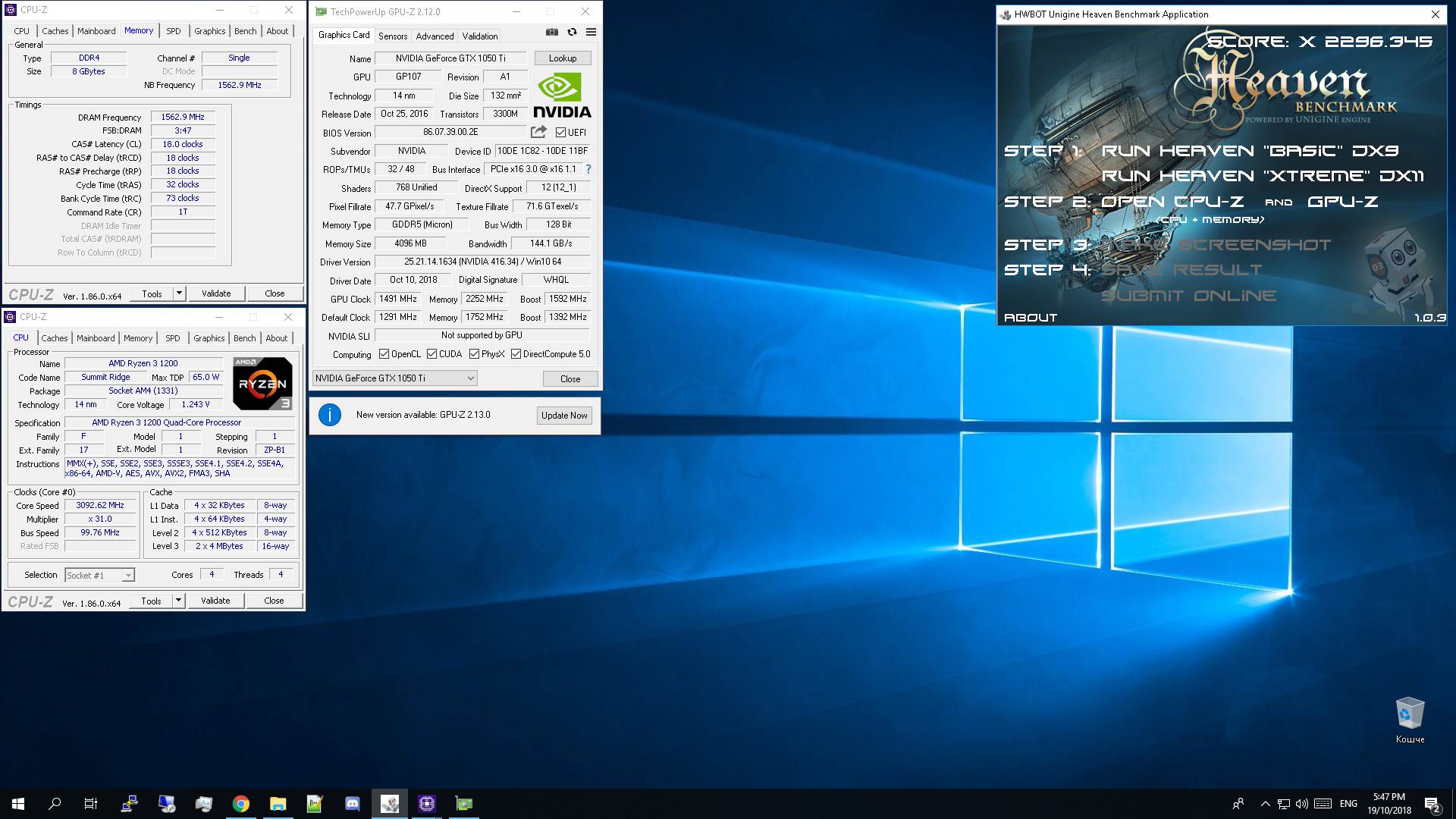The image size is (1456, 819).
Task: Click Open CPU-Z link in HWBOT
Action: [1172, 202]
